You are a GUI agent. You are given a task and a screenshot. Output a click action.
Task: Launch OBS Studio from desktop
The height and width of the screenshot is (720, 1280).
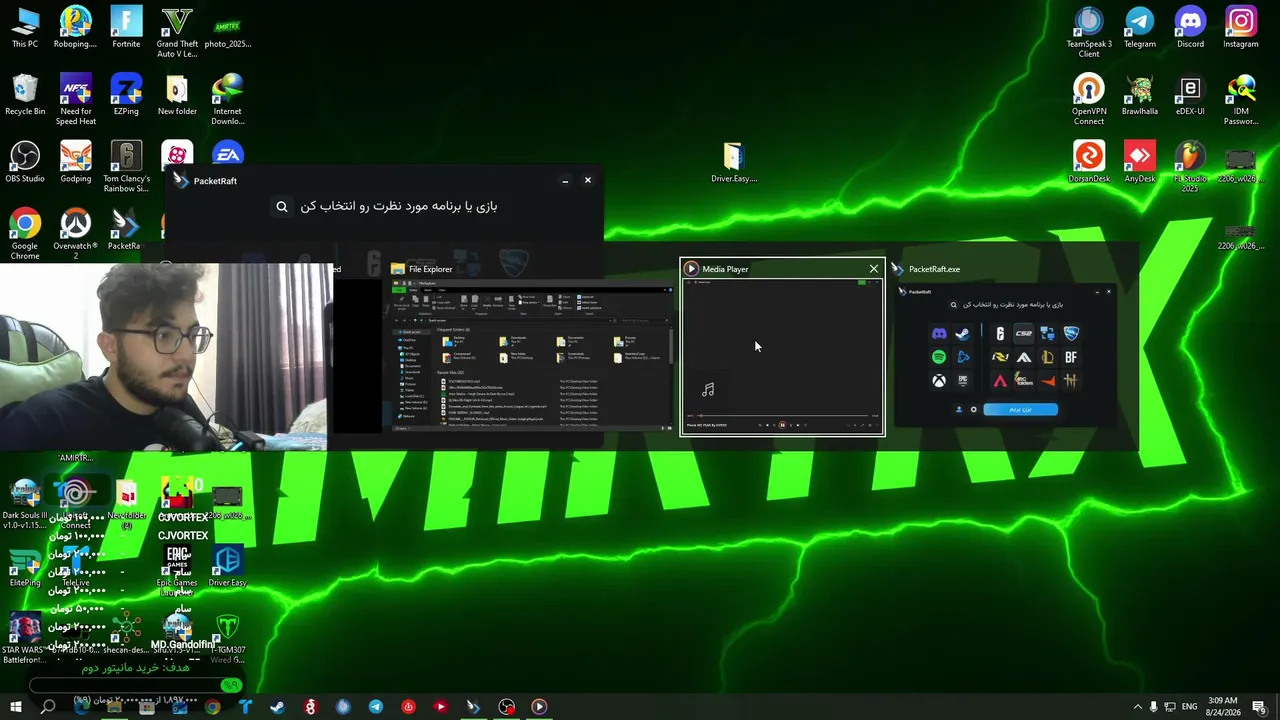click(x=25, y=162)
